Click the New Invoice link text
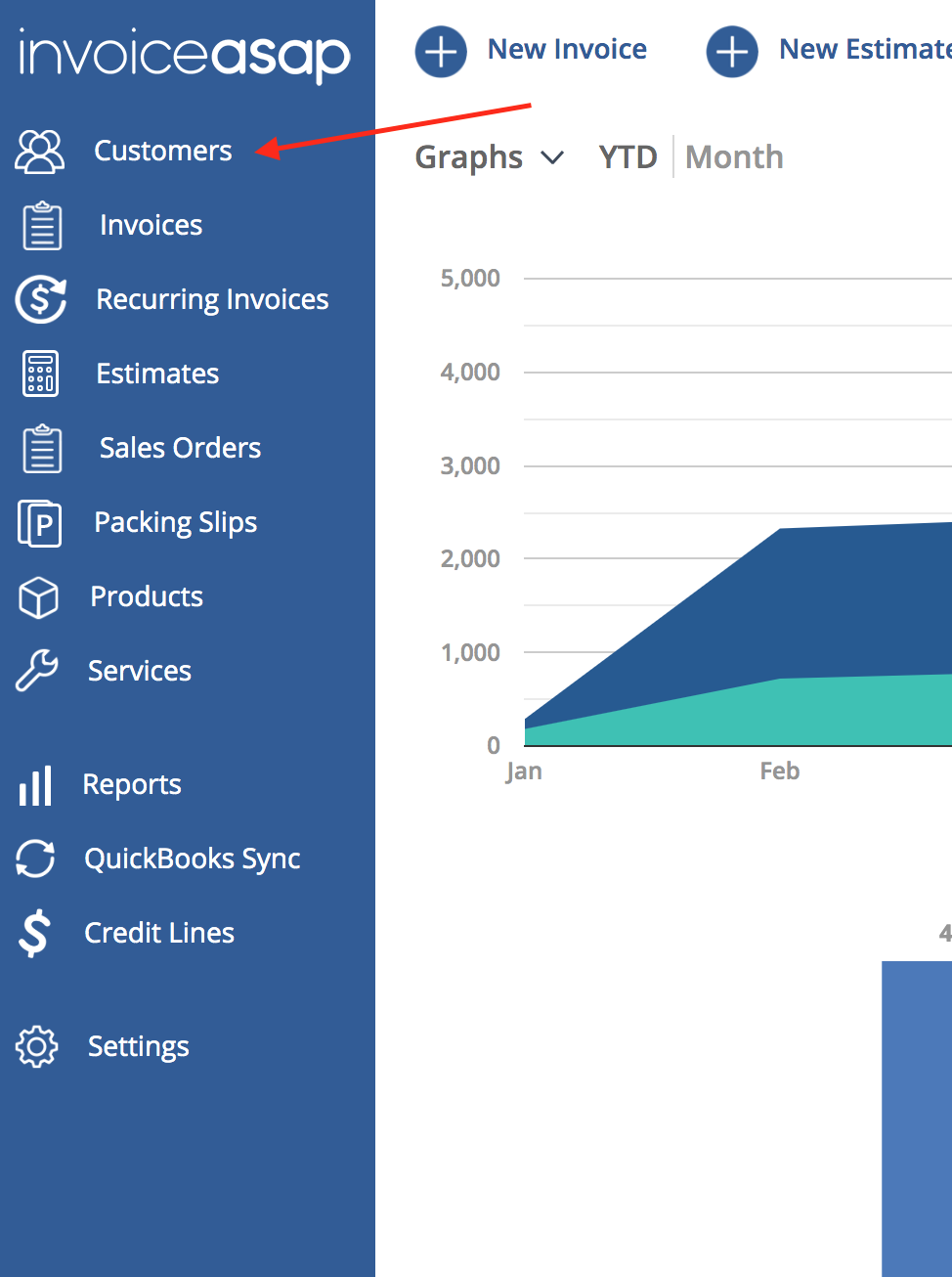This screenshot has width=952, height=1277. (567, 49)
